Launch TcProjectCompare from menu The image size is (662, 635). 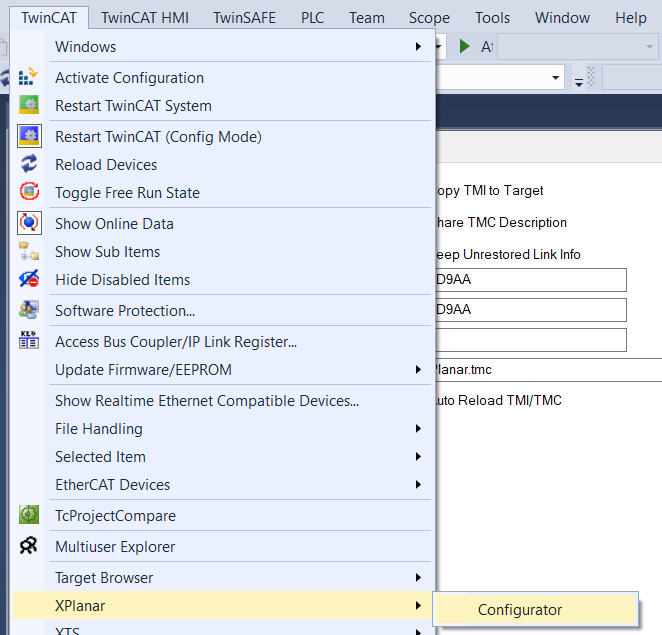point(224,516)
